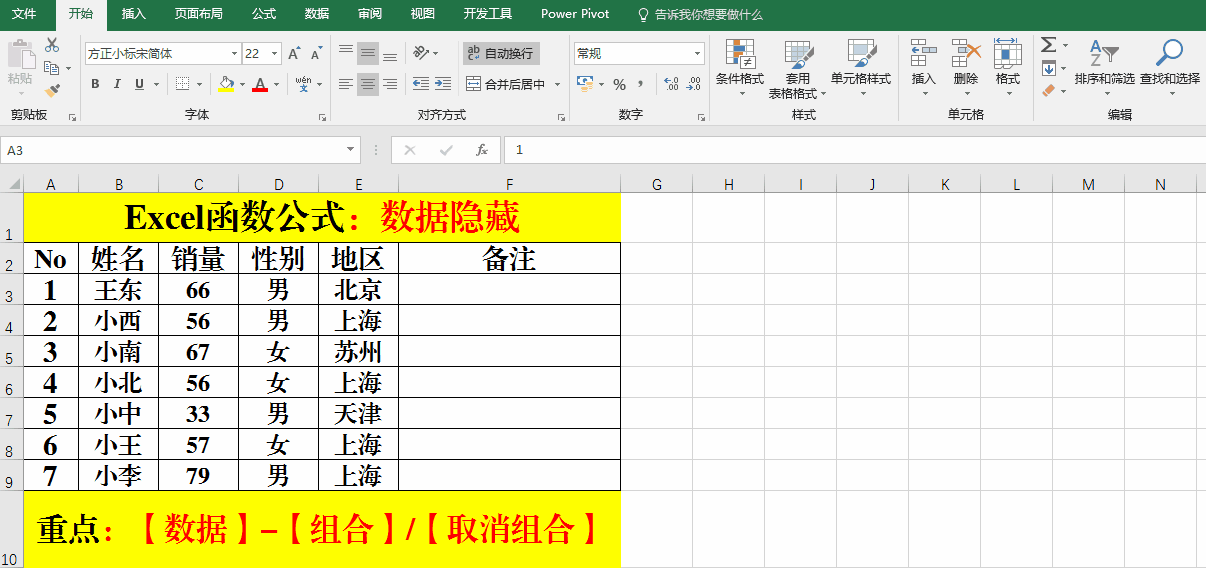The image size is (1206, 568).
Task: Expand the font name dropdown
Action: point(235,54)
